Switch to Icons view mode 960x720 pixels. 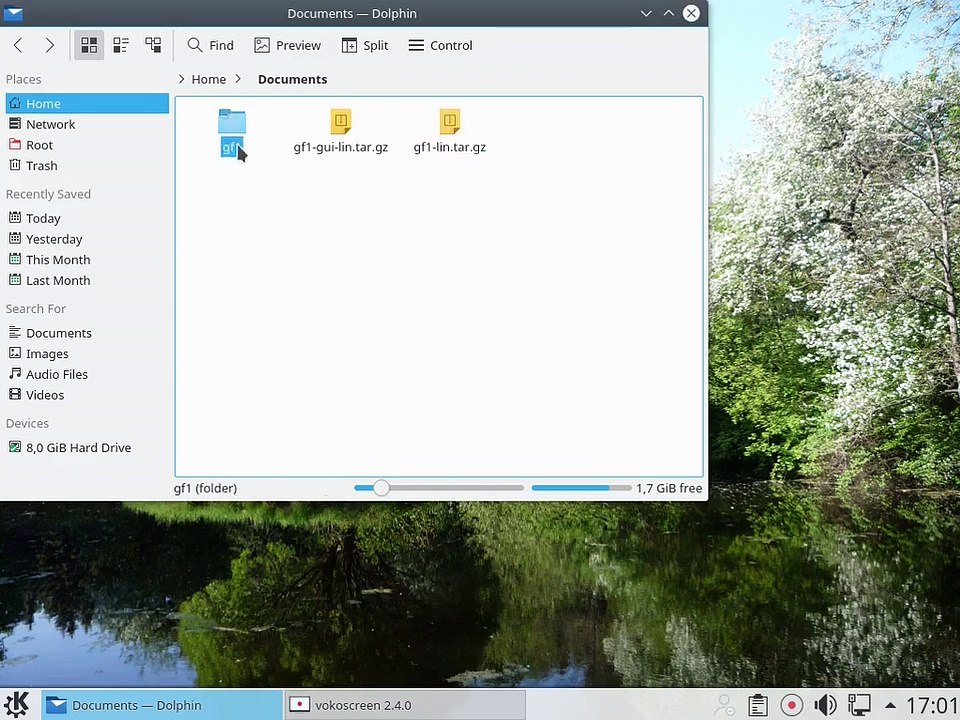click(89, 45)
